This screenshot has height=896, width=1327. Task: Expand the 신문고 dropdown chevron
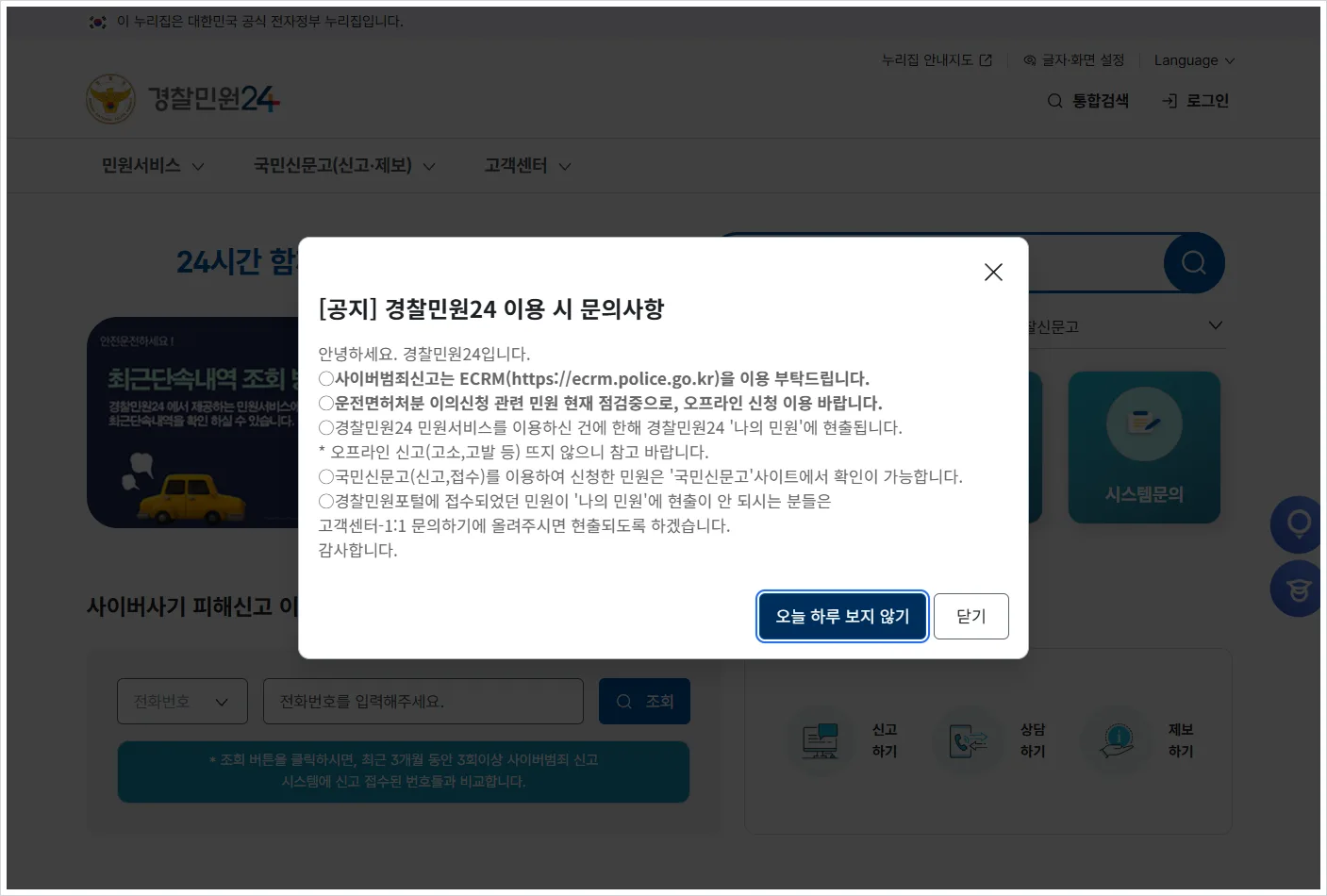1215,325
